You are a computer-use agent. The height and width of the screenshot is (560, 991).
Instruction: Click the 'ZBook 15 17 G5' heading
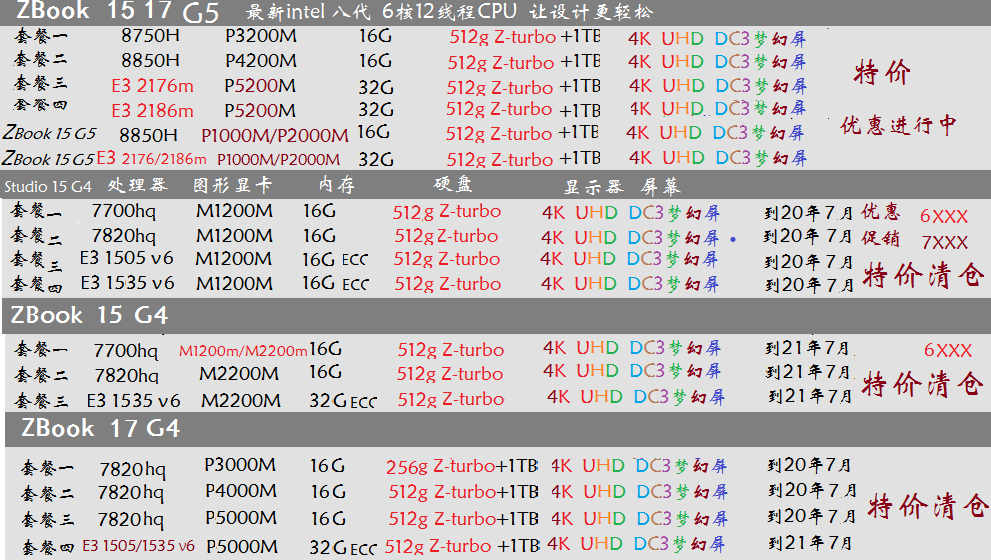[x=117, y=11]
